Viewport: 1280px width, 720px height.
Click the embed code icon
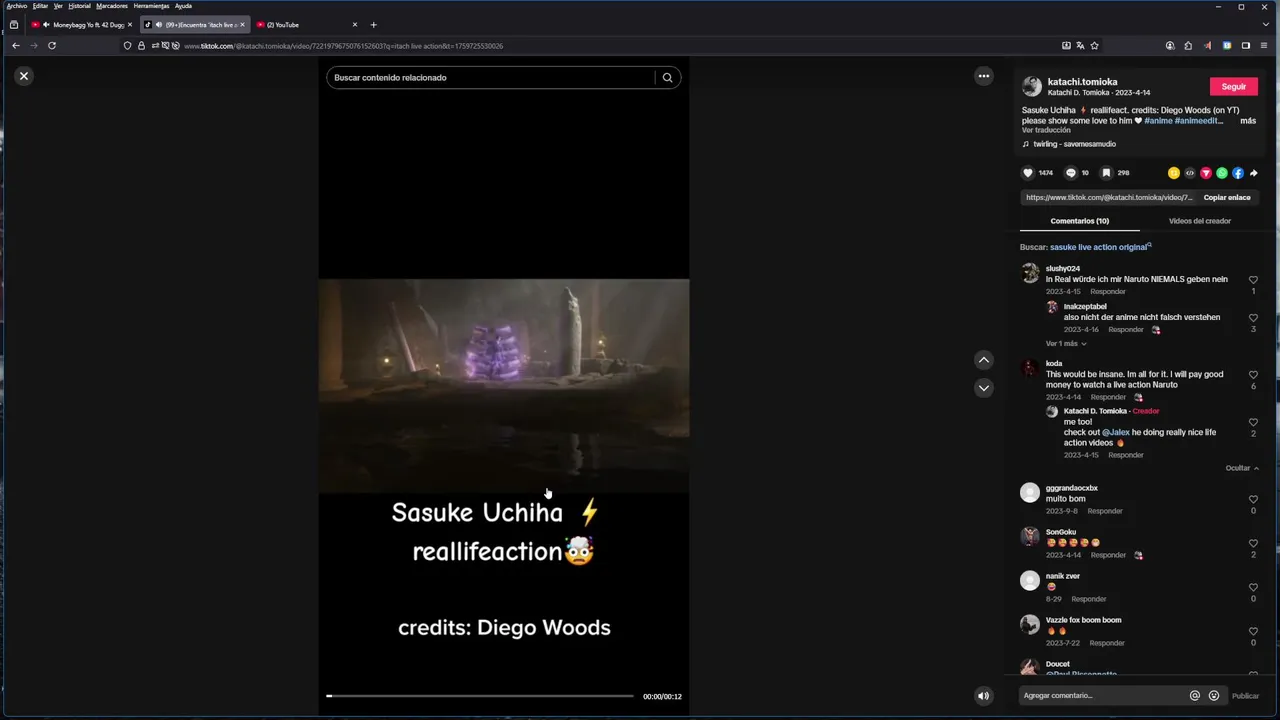[x=1190, y=173]
